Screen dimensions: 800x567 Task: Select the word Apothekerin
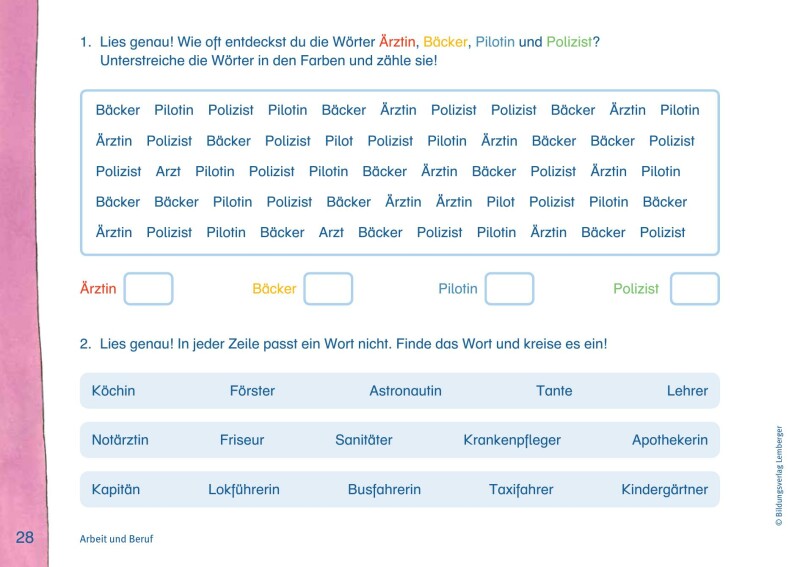pos(669,440)
